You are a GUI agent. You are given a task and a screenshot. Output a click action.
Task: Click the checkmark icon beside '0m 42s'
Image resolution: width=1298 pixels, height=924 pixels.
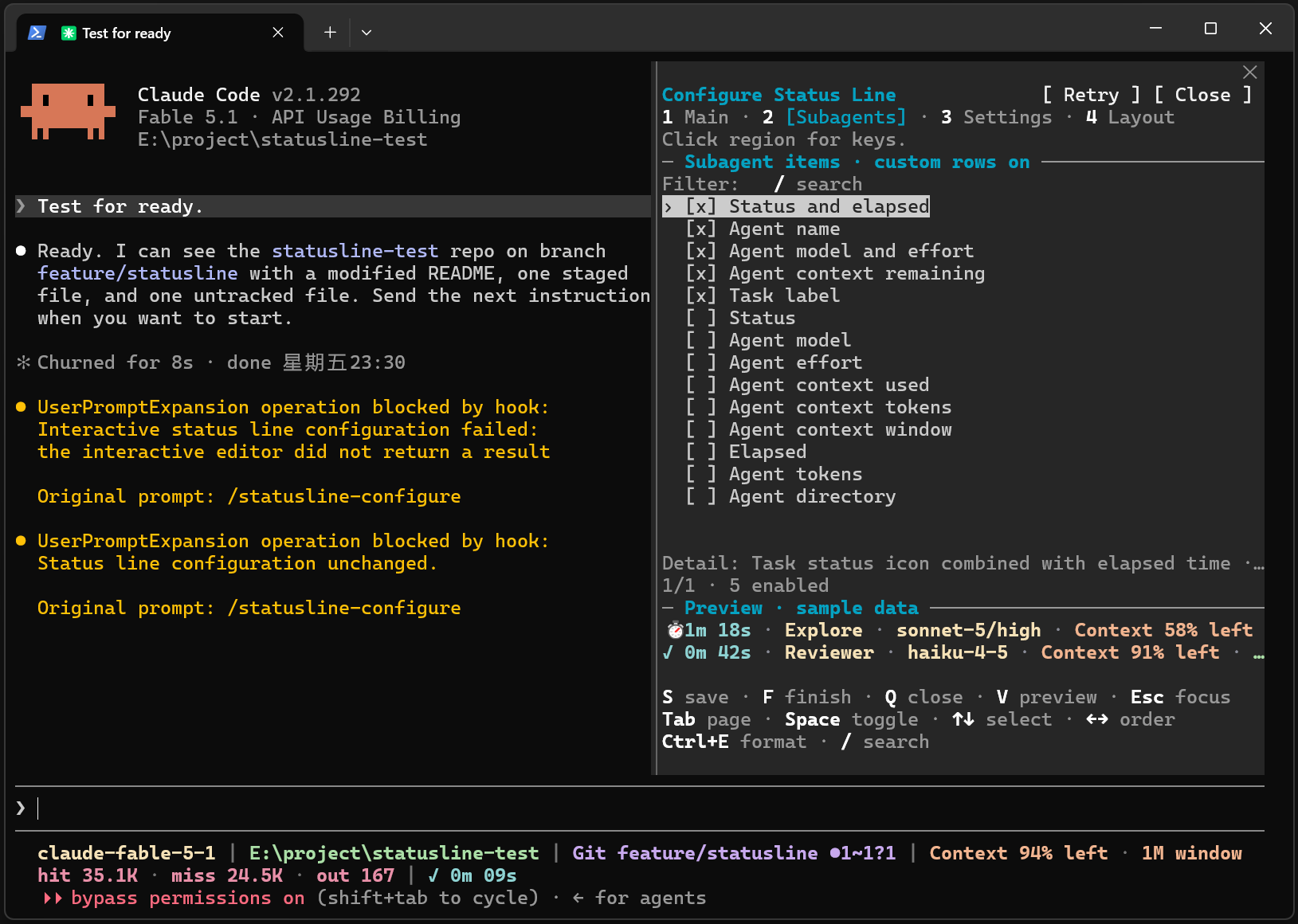pyautogui.click(x=668, y=652)
